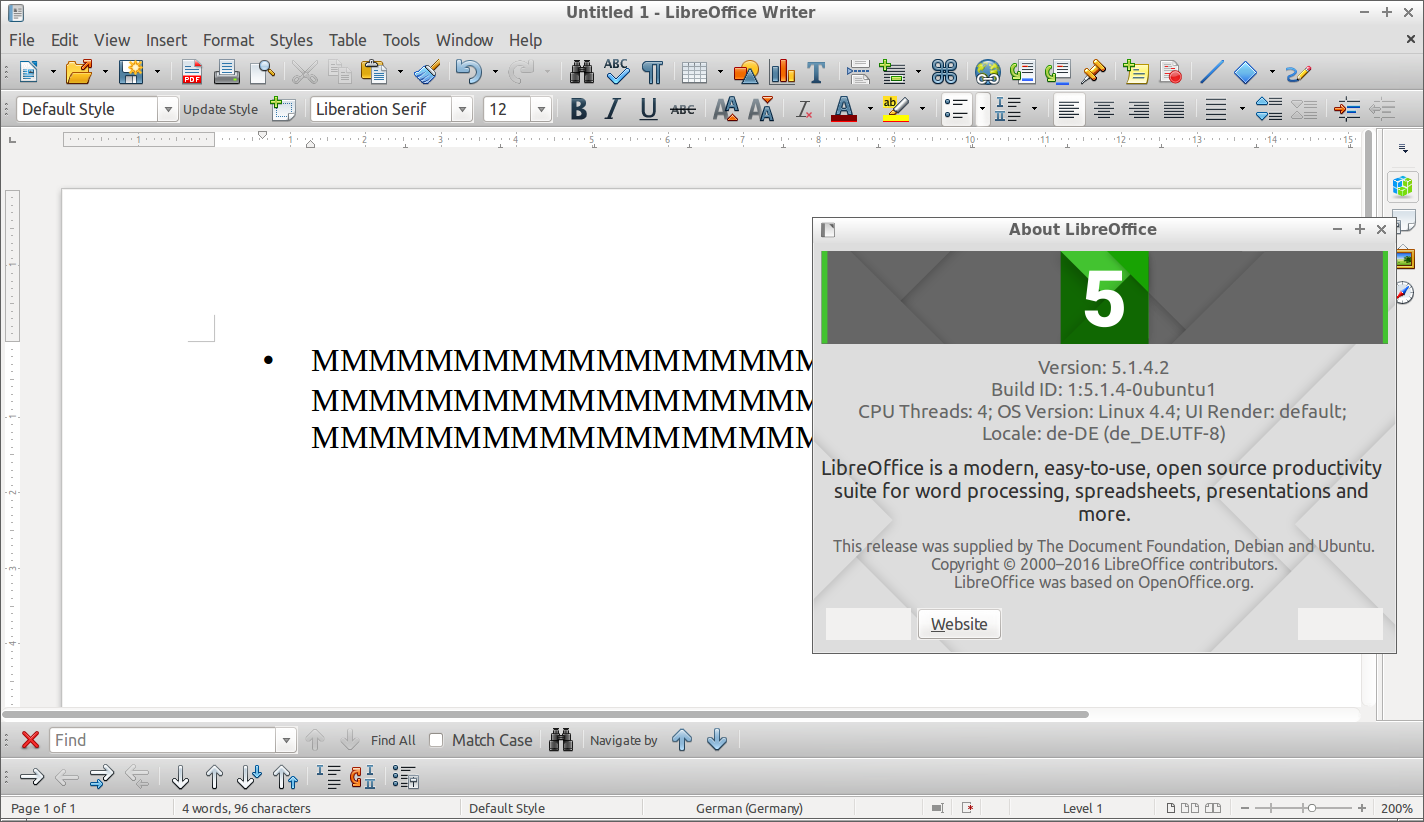Toggle bulleted list
This screenshot has height=822, width=1424.
tap(957, 109)
